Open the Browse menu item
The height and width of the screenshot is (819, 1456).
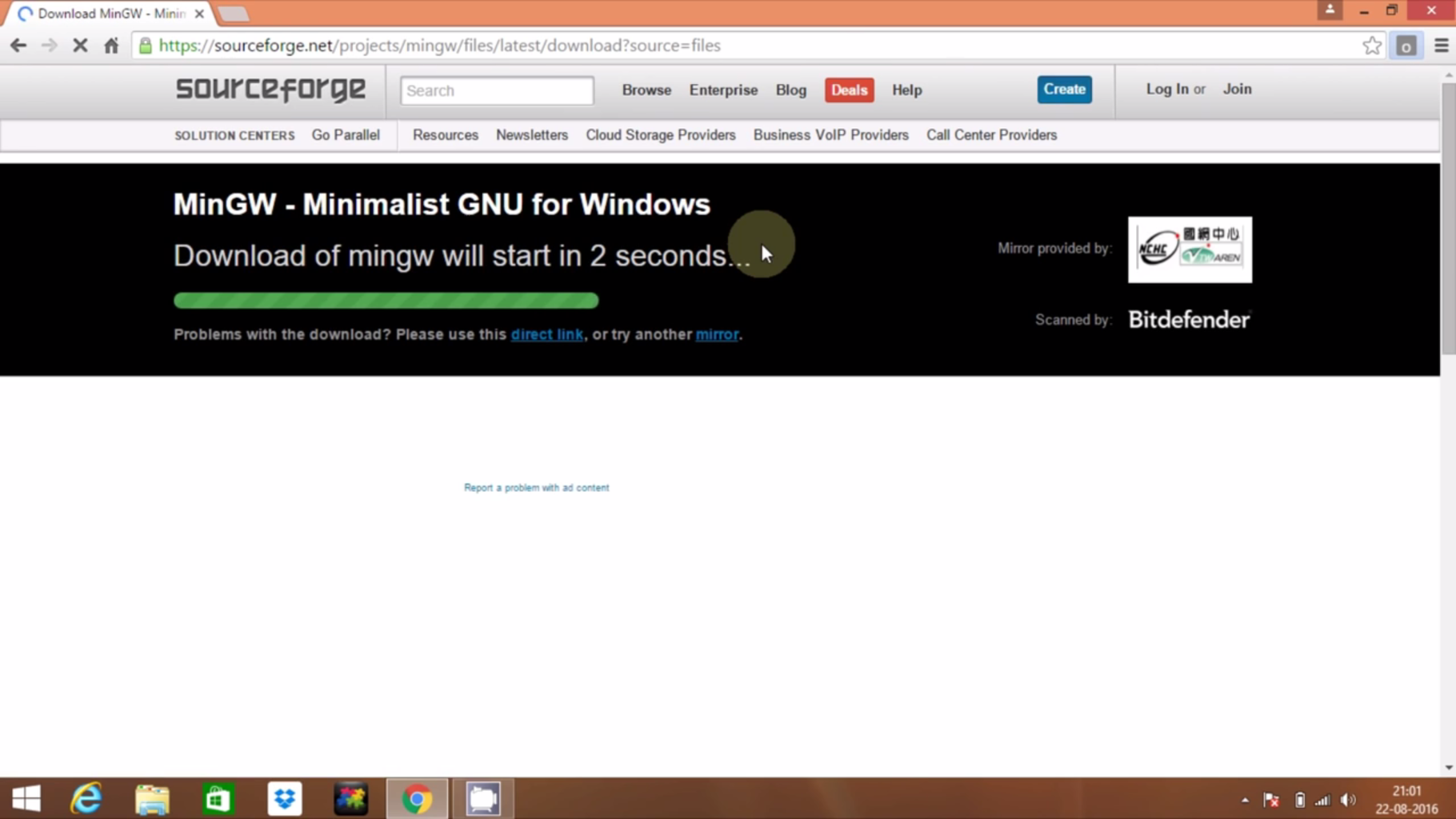point(646,90)
